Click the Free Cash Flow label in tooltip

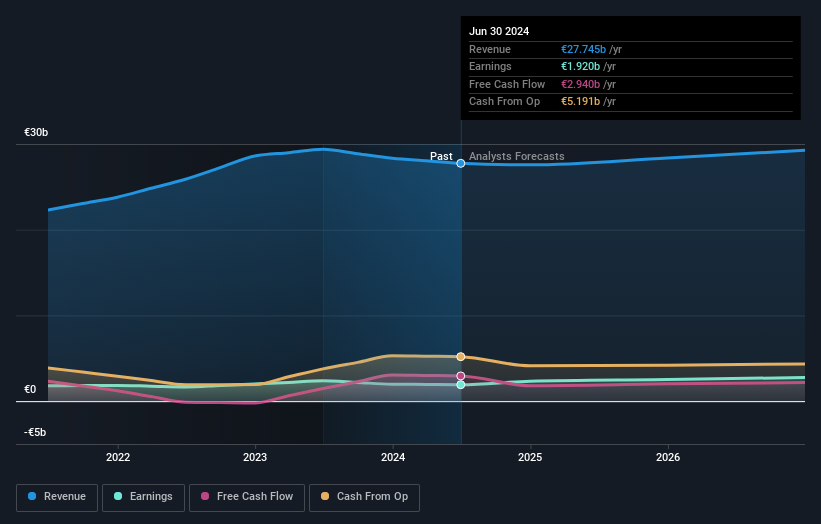(x=507, y=84)
